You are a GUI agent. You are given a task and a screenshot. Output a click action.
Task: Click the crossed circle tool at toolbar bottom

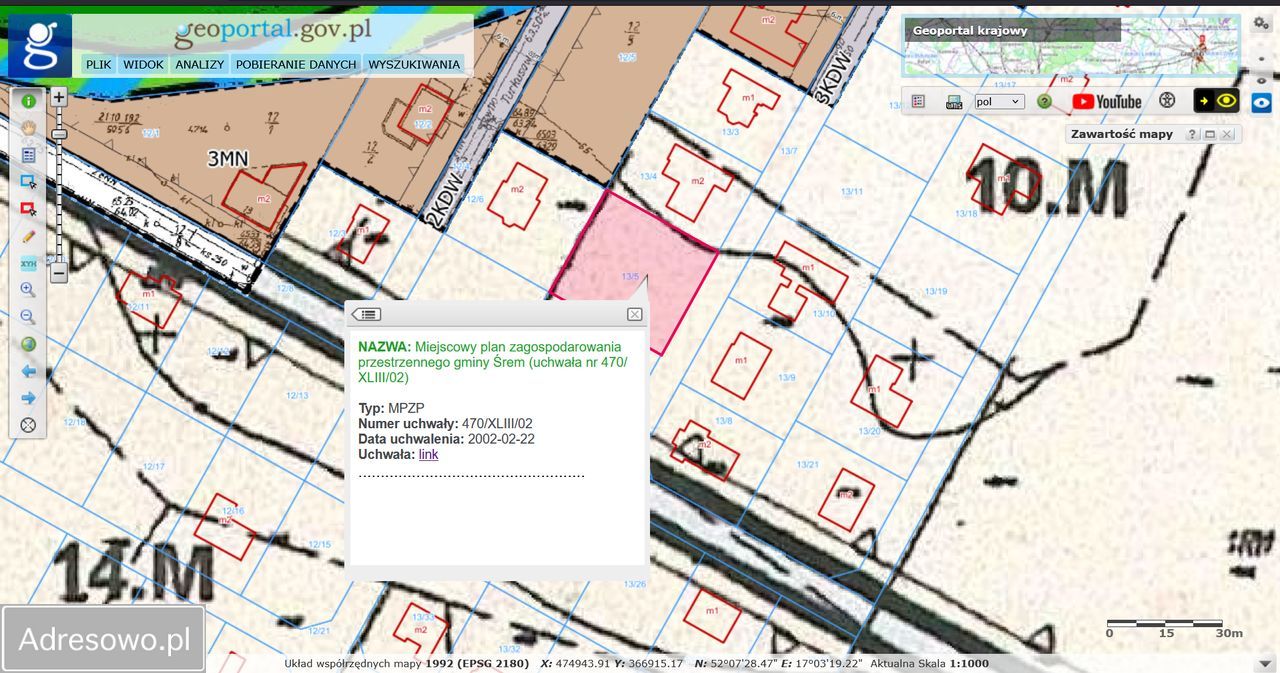click(28, 425)
